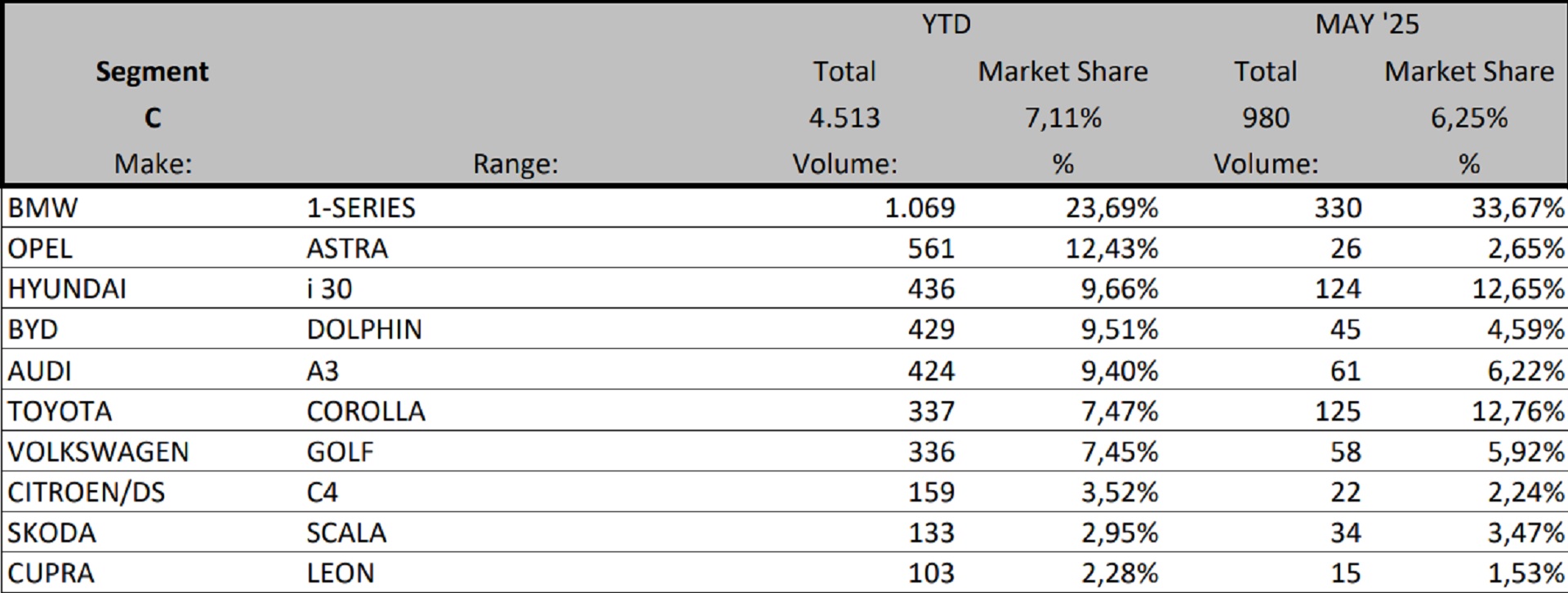Select the SCALA range cell
Screen dimensions: 1568x593
(346, 533)
